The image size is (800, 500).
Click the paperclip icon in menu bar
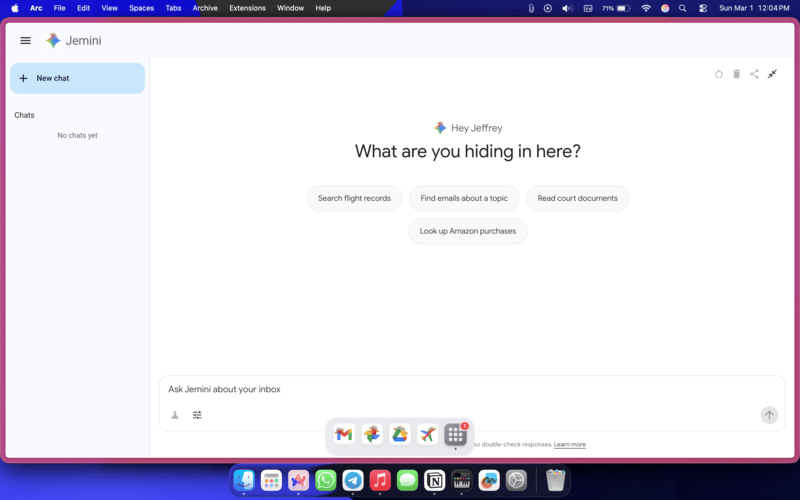[x=531, y=8]
